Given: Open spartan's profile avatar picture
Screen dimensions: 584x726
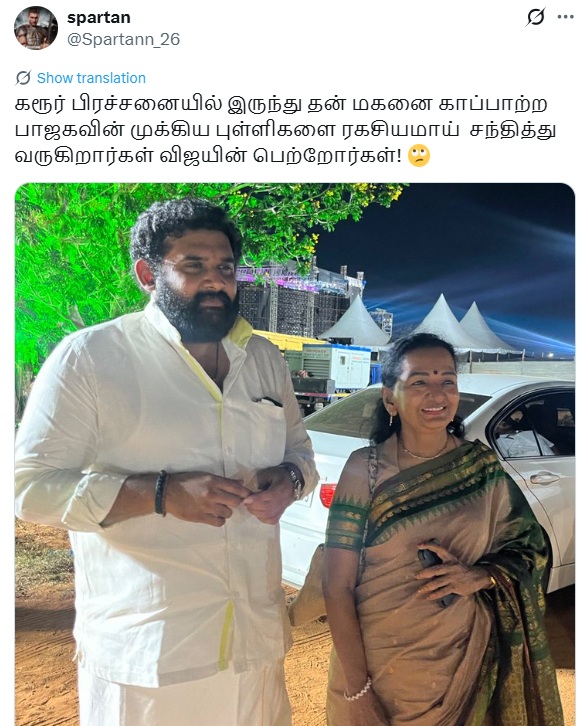Looking at the screenshot, I should (36, 28).
